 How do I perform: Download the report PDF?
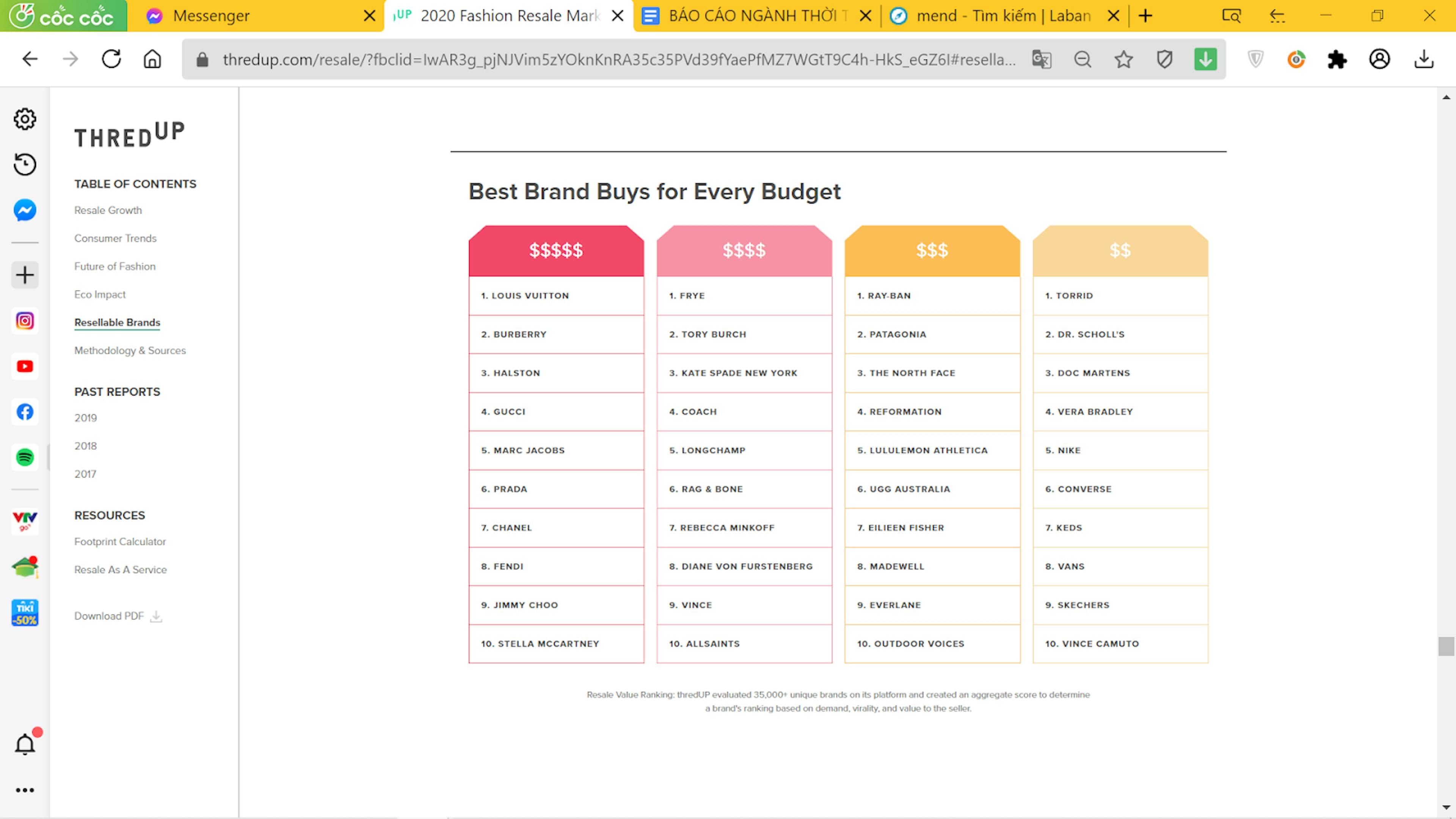pos(118,616)
